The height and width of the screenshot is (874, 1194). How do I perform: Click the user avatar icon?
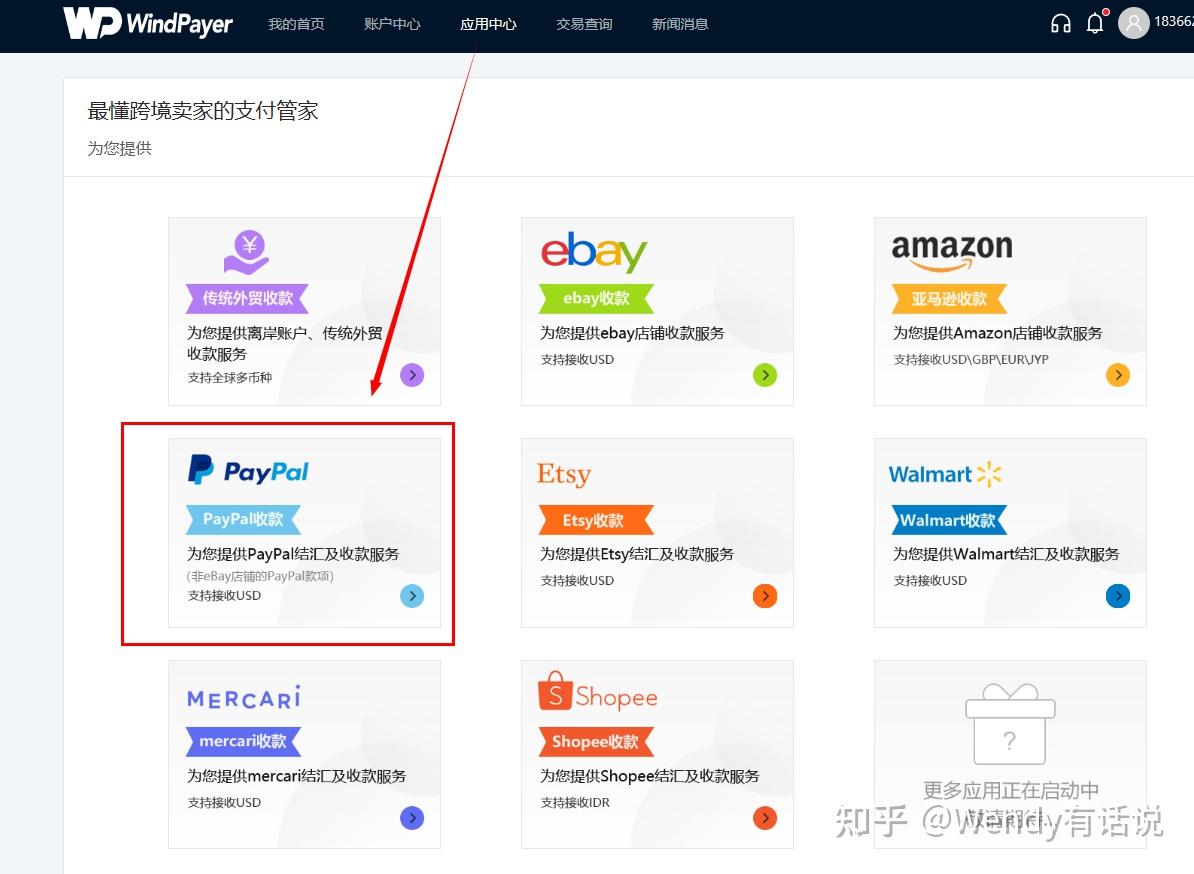(1133, 23)
